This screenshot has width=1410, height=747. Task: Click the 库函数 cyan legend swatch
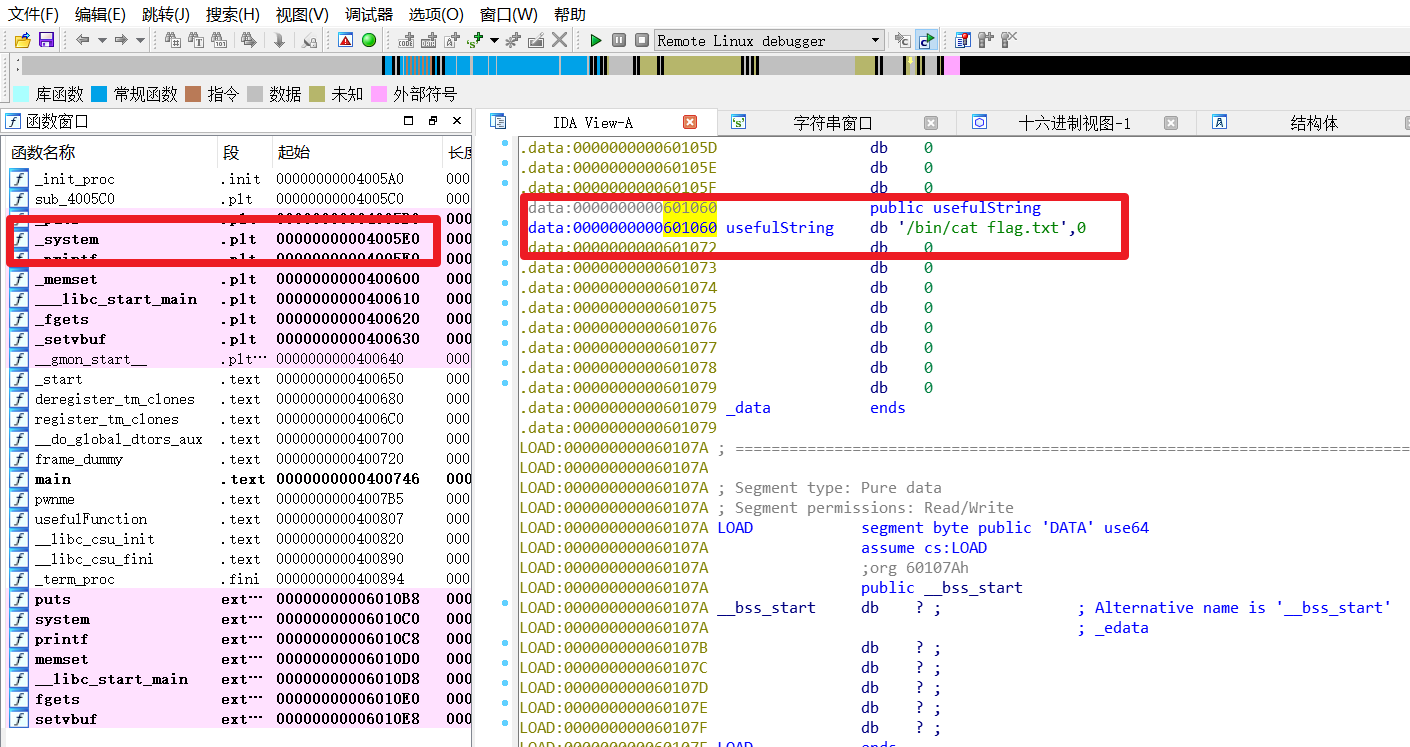[x=21, y=94]
